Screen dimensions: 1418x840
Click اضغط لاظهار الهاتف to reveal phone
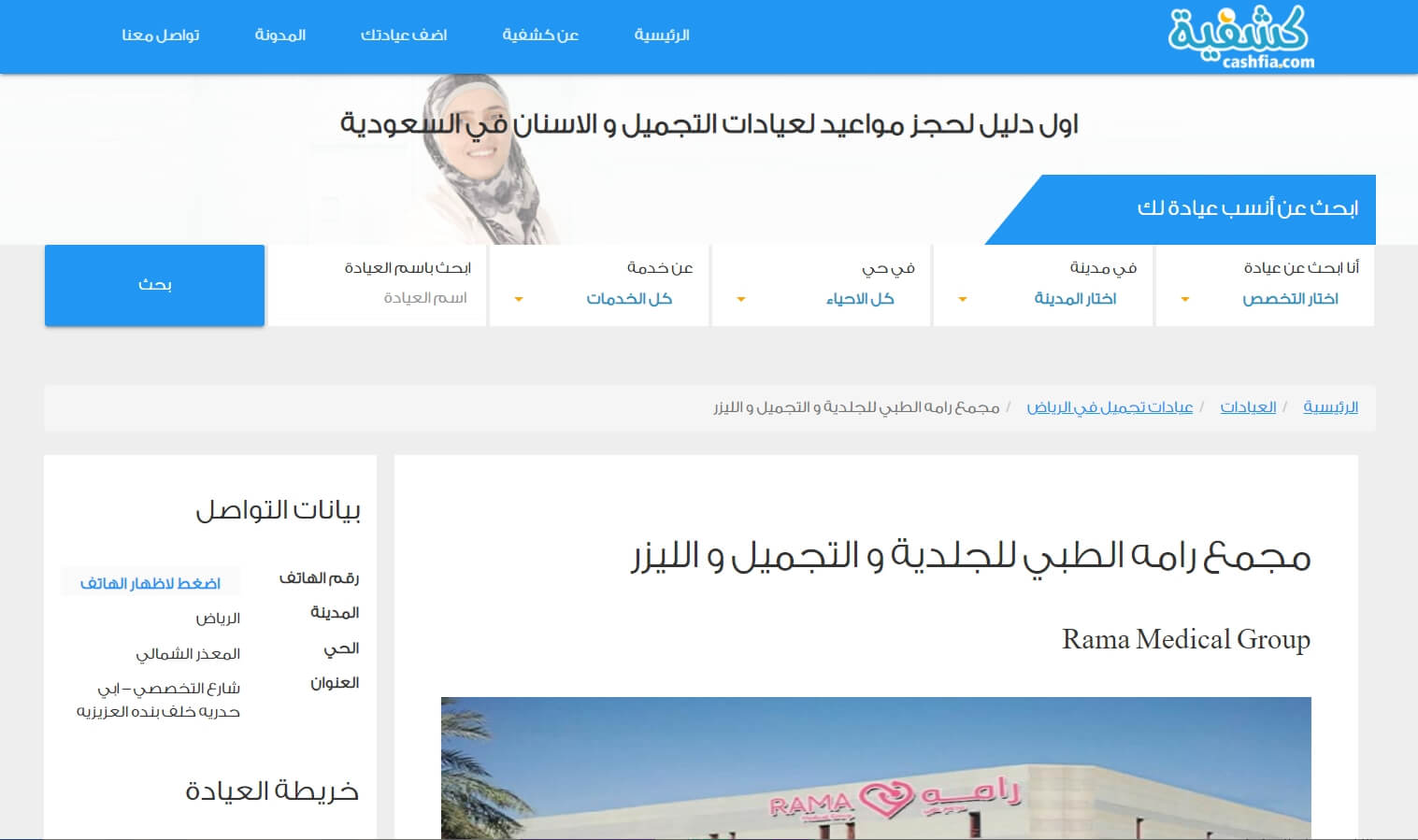[150, 583]
